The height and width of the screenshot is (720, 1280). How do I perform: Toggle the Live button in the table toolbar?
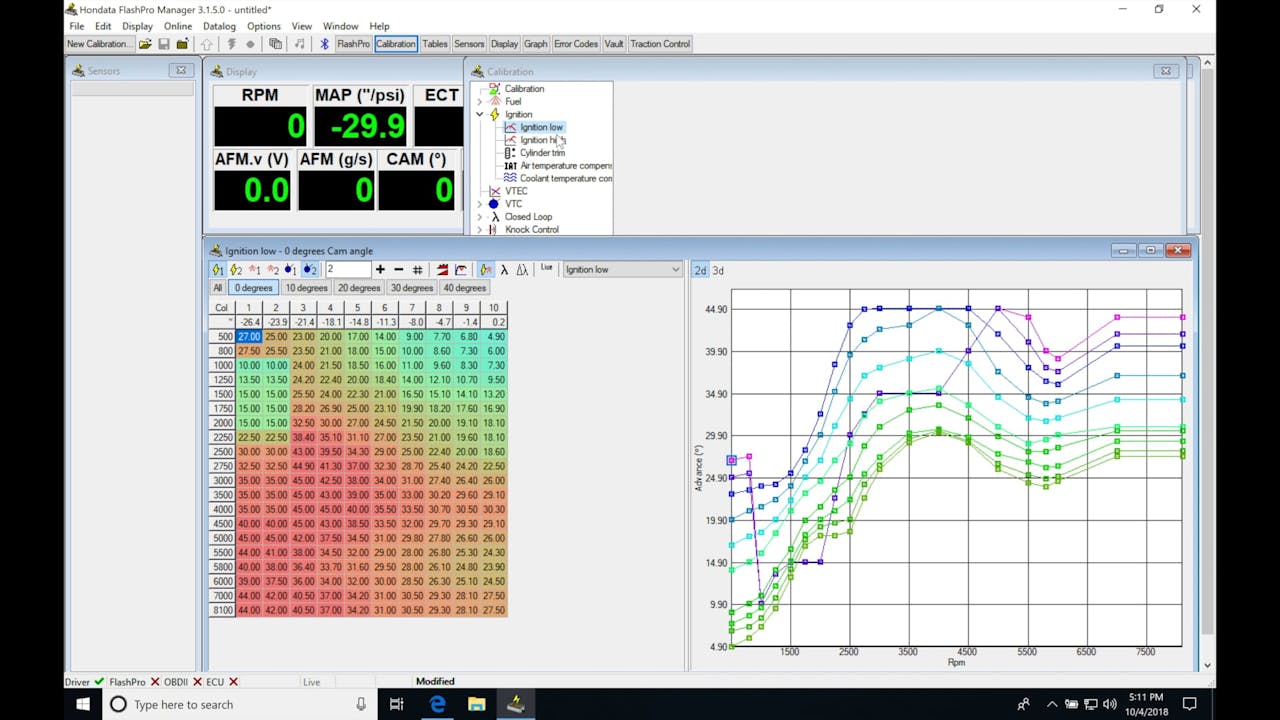[546, 269]
